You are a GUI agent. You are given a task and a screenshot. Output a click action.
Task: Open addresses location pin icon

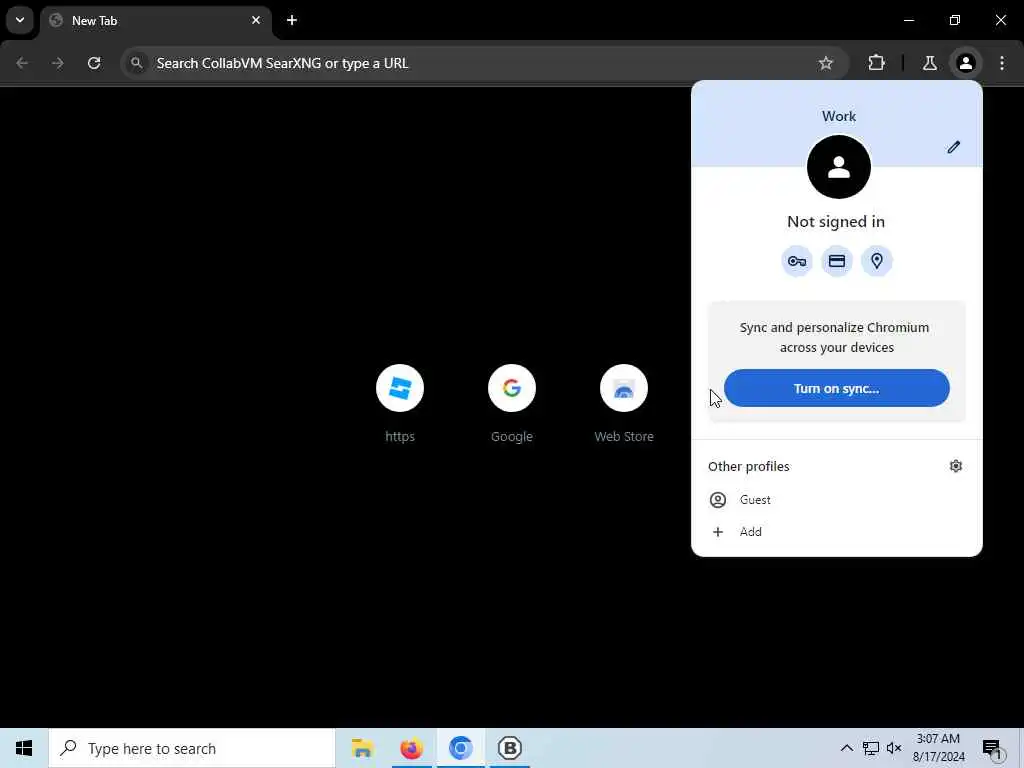[876, 261]
